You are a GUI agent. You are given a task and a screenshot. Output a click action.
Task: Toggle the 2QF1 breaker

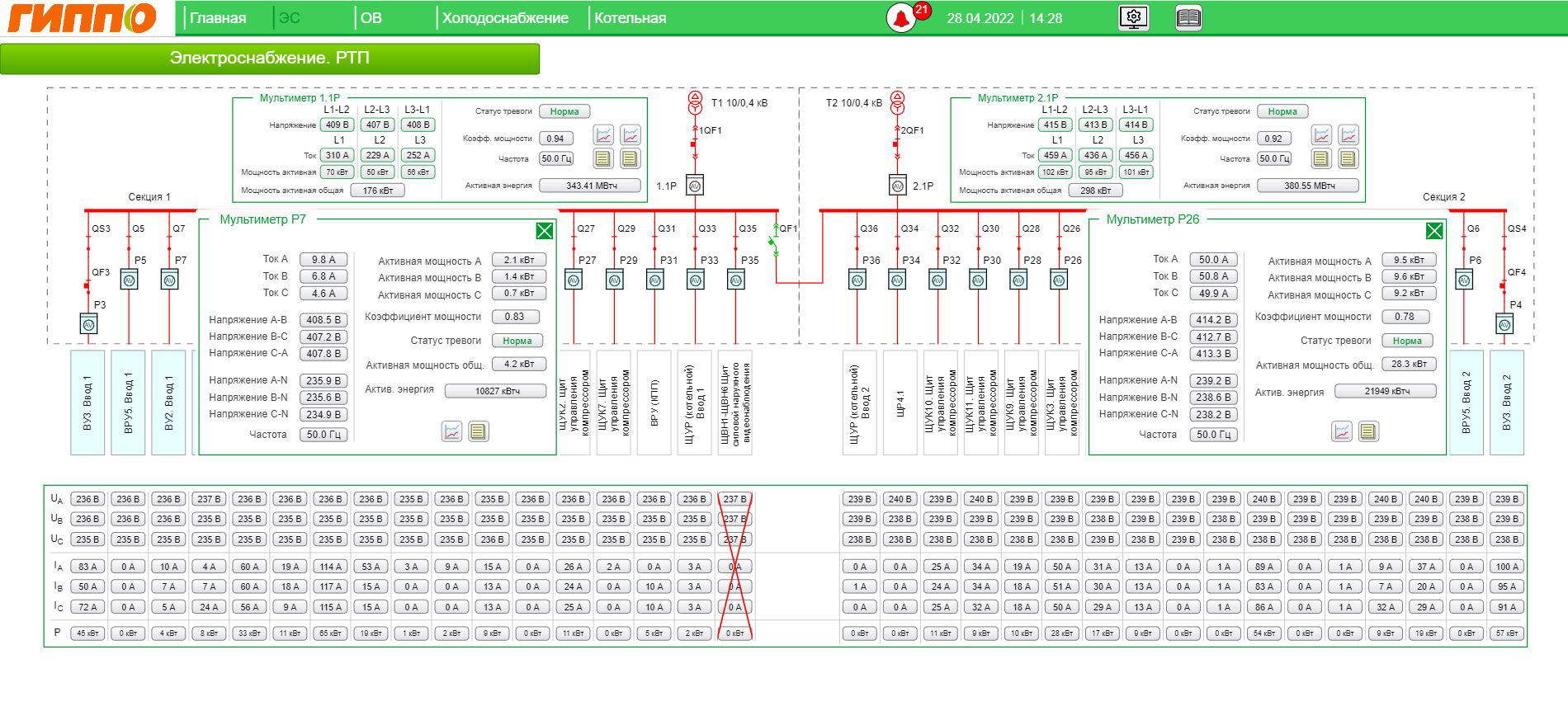(x=896, y=144)
